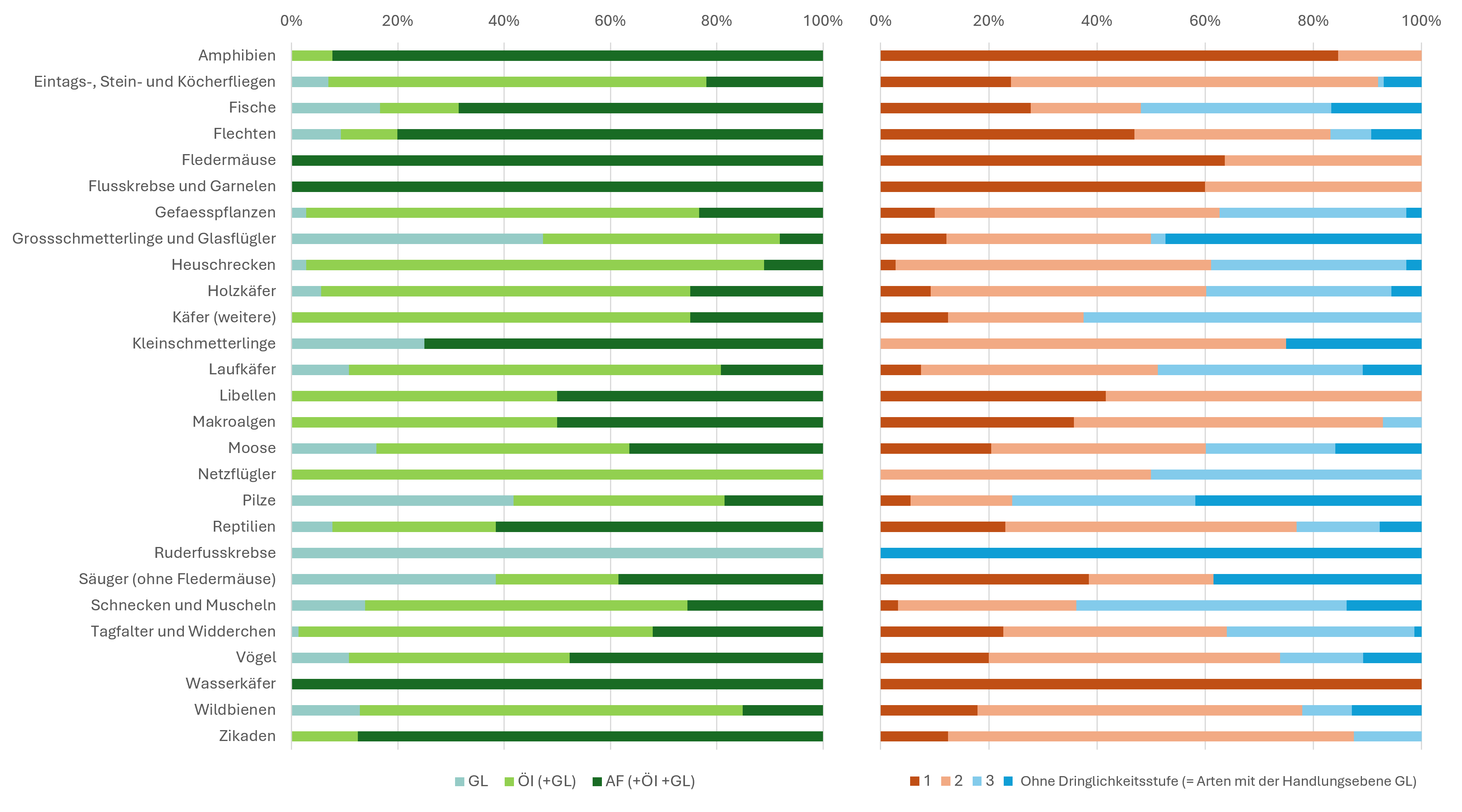Select the Grossschmetterlinge und Glasflügler label
This screenshot has width=1462, height=812.
tap(144, 238)
